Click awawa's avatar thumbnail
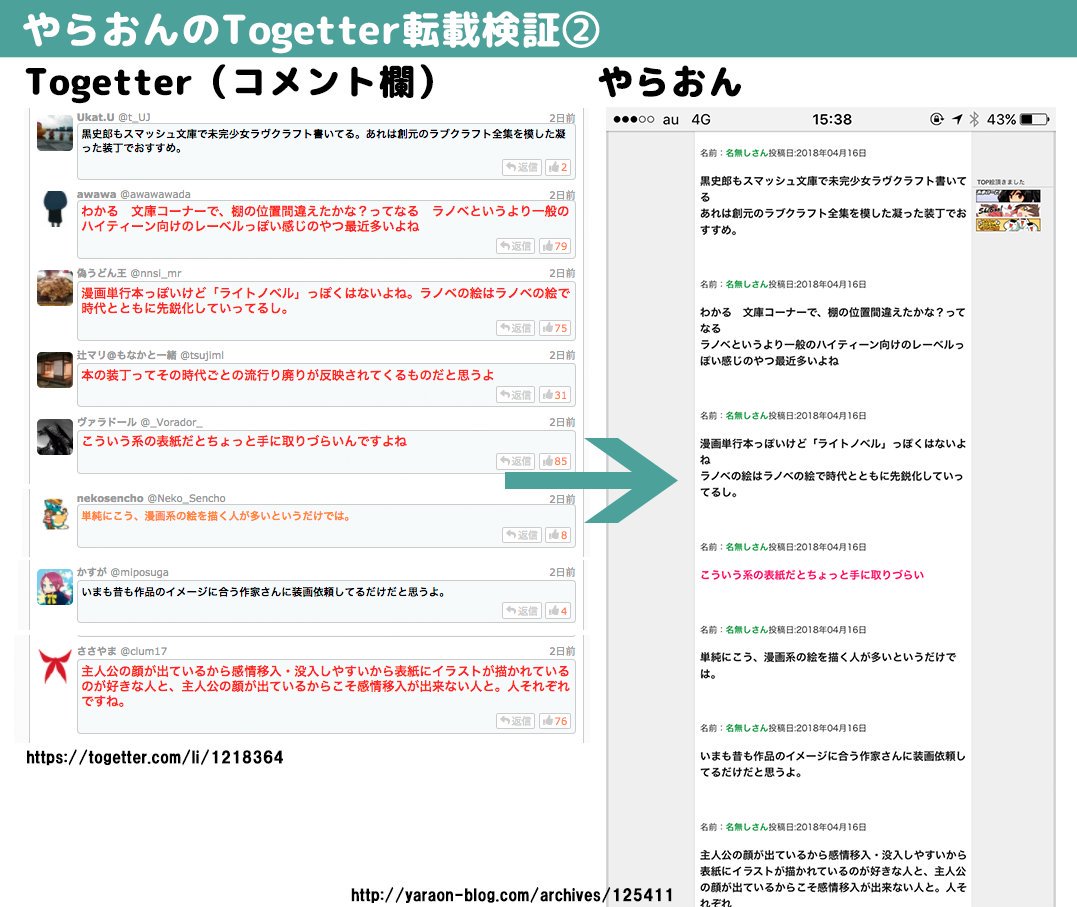 point(55,209)
